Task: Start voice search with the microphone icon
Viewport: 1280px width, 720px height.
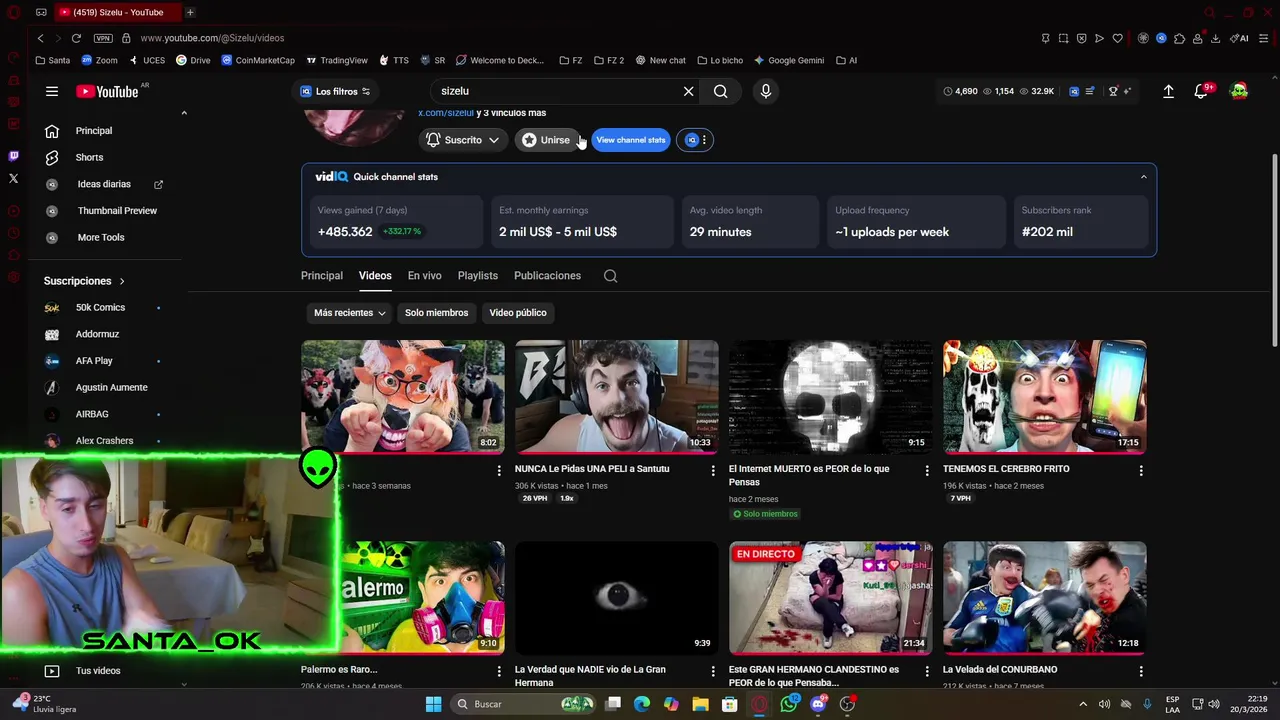Action: pyautogui.click(x=766, y=91)
